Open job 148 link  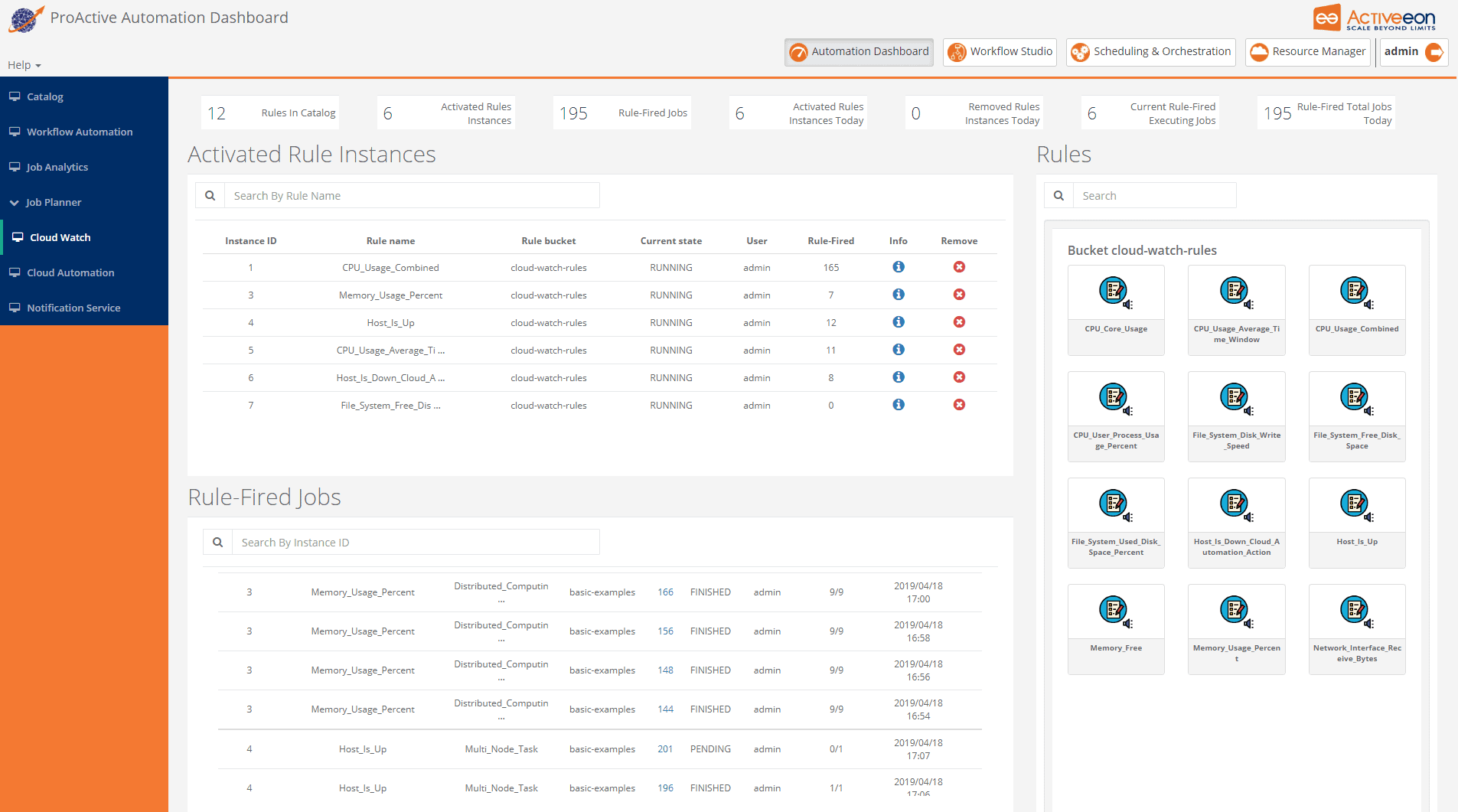(666, 670)
